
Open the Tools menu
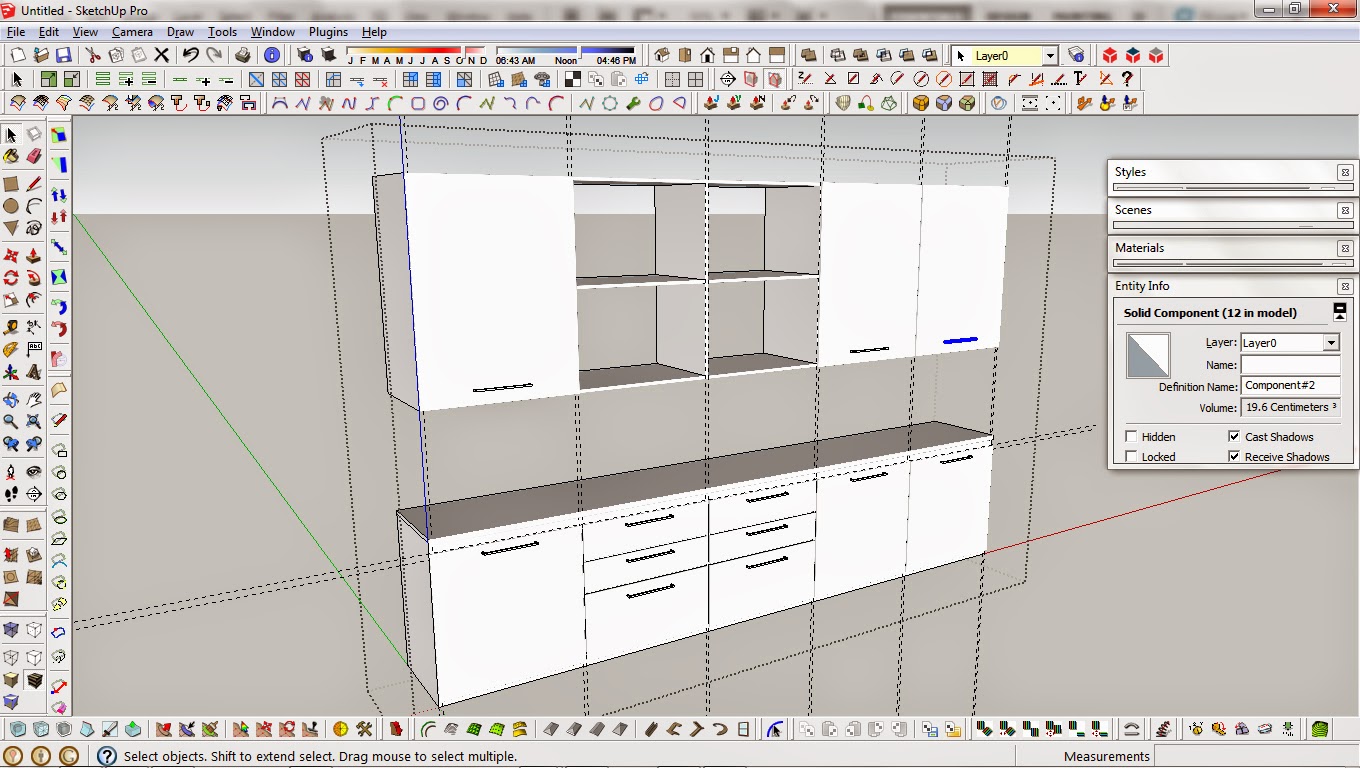coord(222,32)
